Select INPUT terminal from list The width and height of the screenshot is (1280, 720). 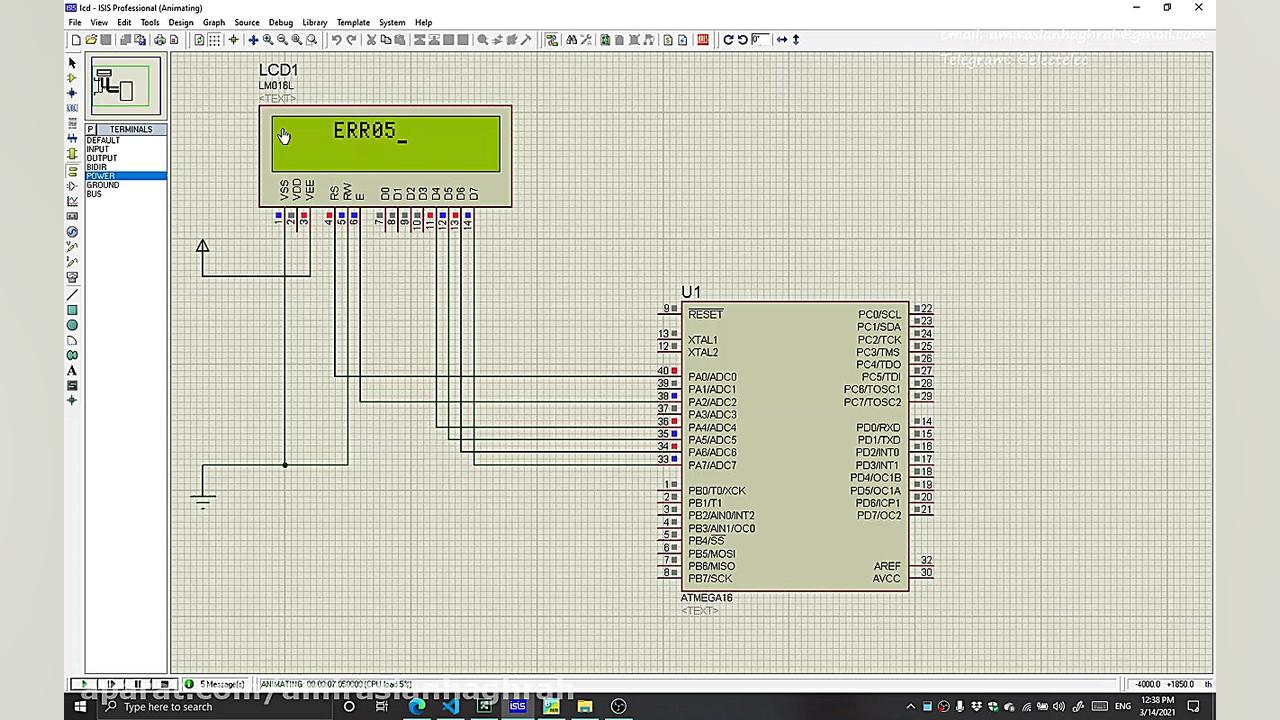coord(97,149)
